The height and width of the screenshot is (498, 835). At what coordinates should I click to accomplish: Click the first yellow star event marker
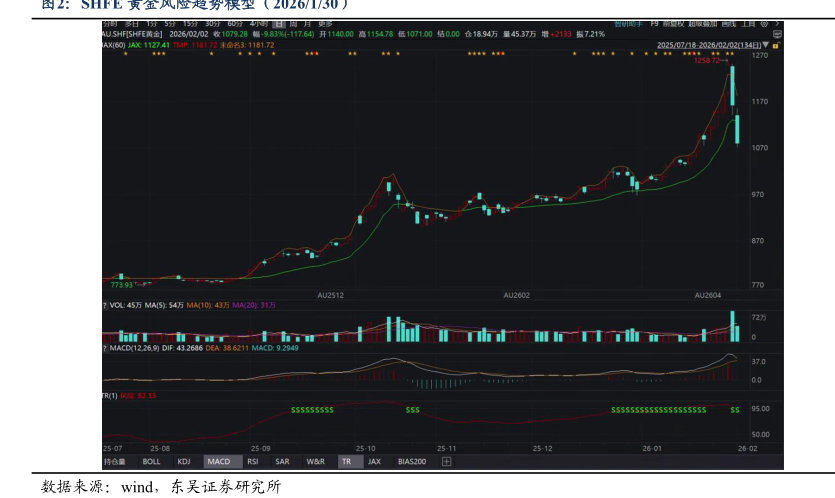tap(125, 53)
